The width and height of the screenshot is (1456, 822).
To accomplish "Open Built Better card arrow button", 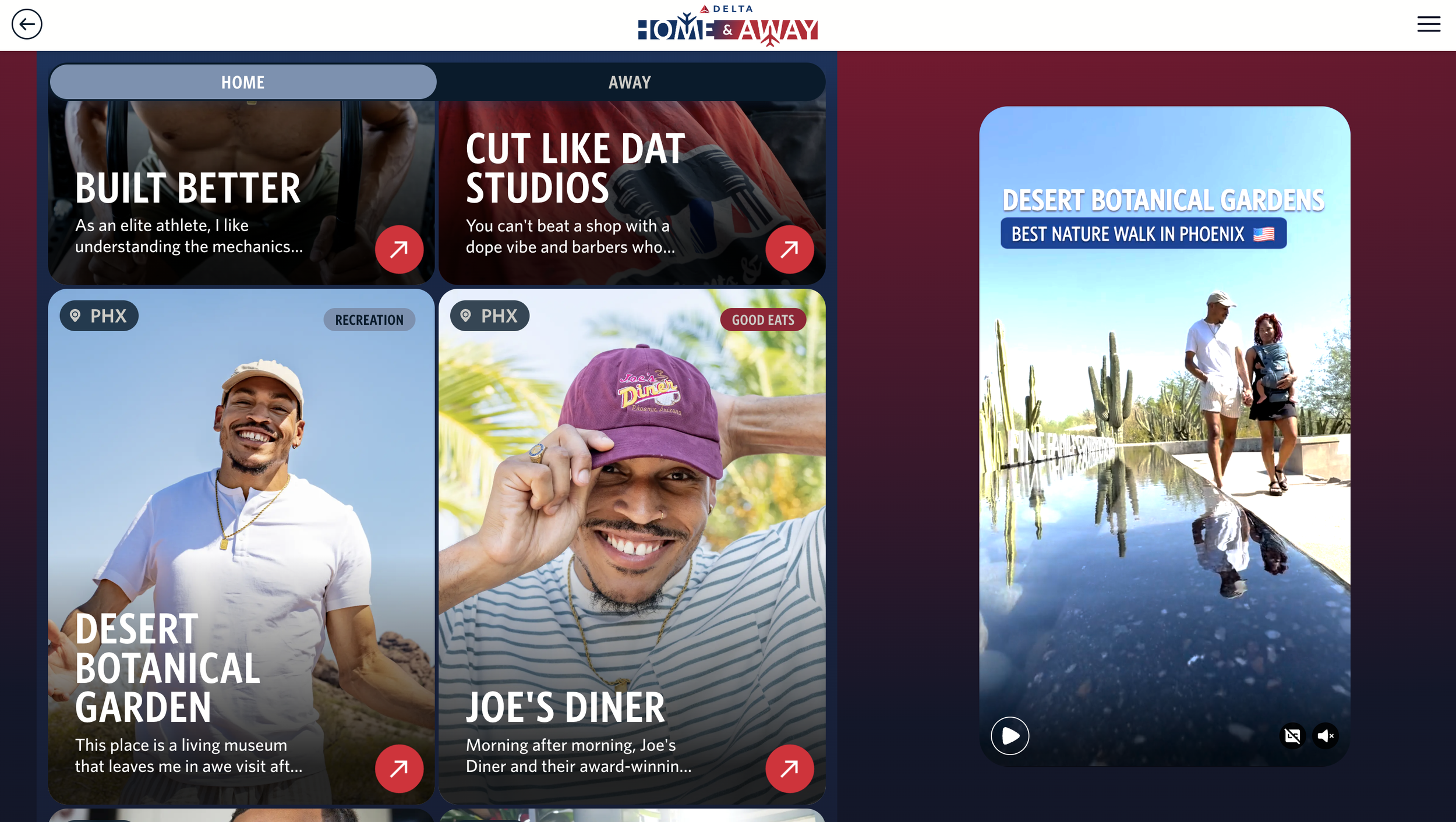I will (399, 249).
